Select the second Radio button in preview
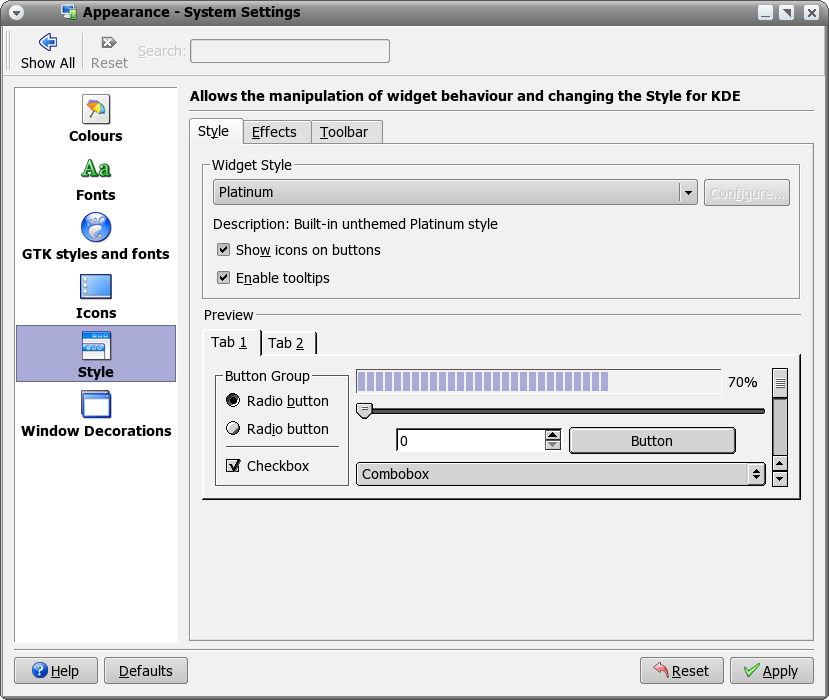829x700 pixels. click(x=233, y=428)
